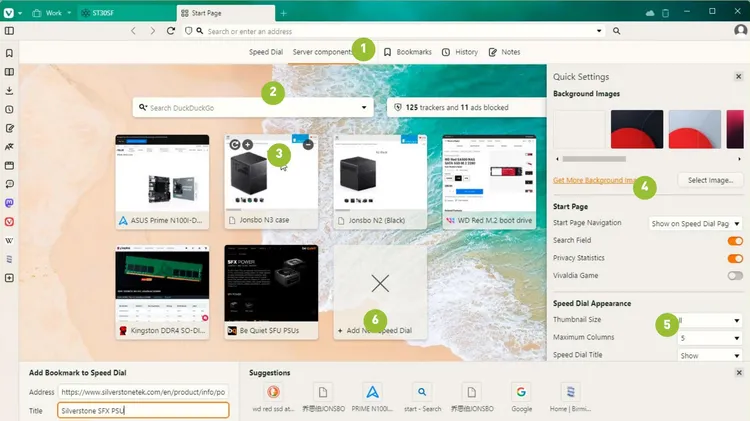Viewport: 750px width, 421px height.
Task: Select the dark red-circle background image
Action: (x=637, y=129)
